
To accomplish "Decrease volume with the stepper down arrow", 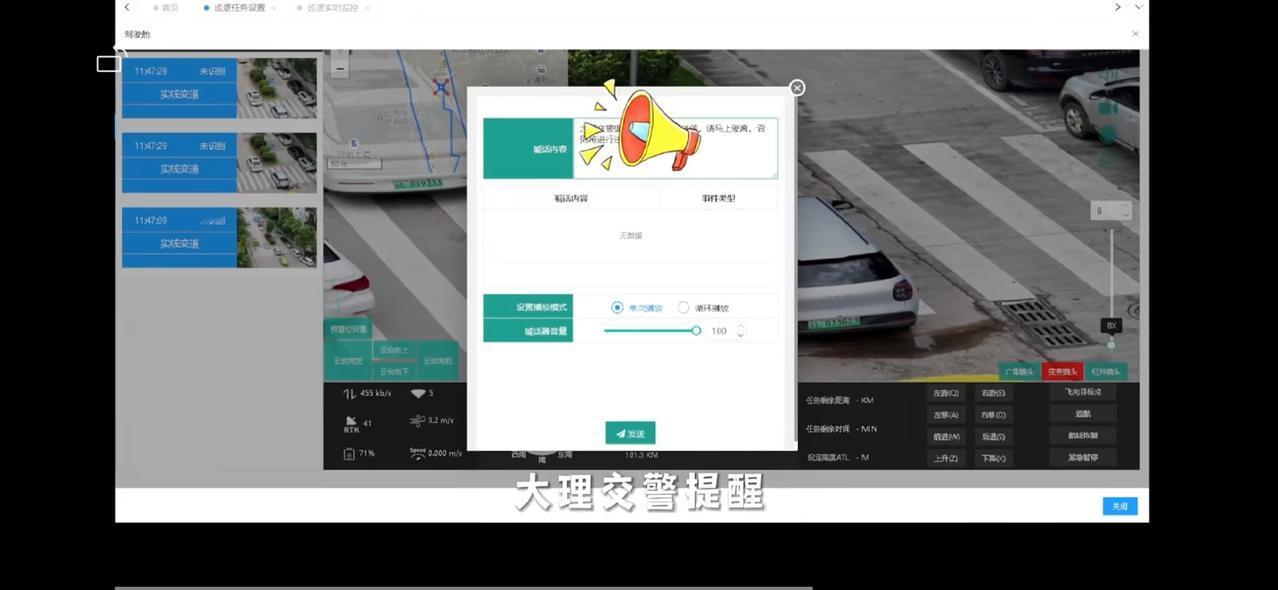I will 740,335.
